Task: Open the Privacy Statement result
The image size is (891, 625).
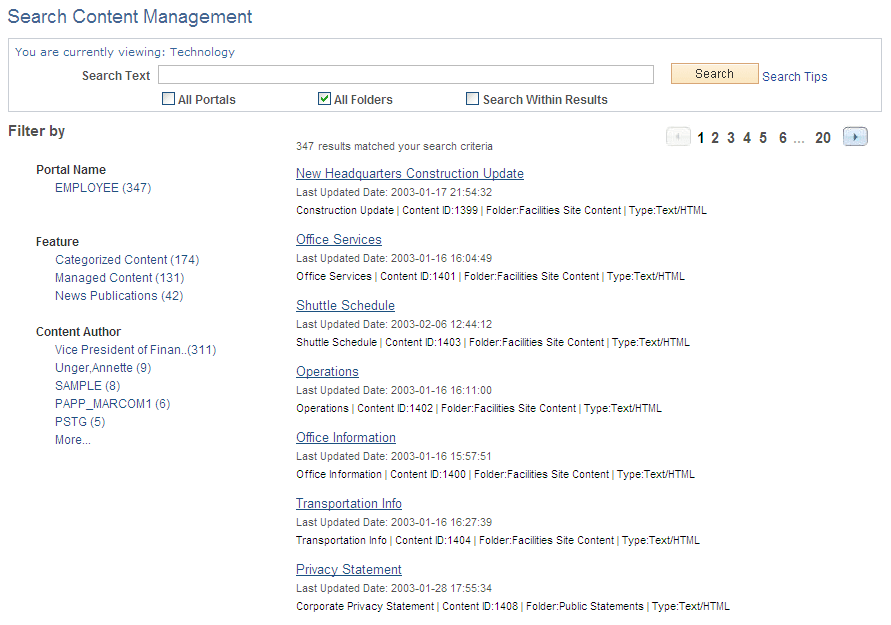Action: point(348,569)
